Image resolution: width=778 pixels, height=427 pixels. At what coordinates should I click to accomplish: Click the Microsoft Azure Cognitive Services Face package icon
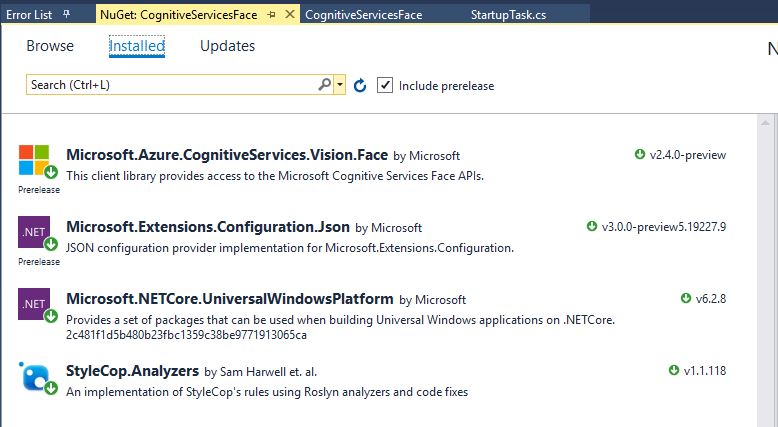click(33, 160)
